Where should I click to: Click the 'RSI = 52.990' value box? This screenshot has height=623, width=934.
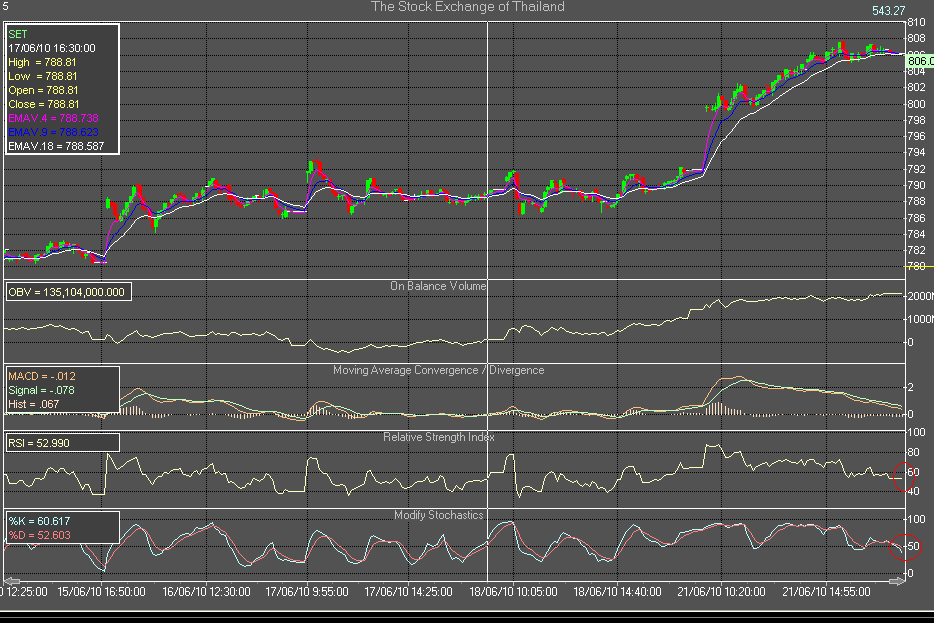coord(62,443)
